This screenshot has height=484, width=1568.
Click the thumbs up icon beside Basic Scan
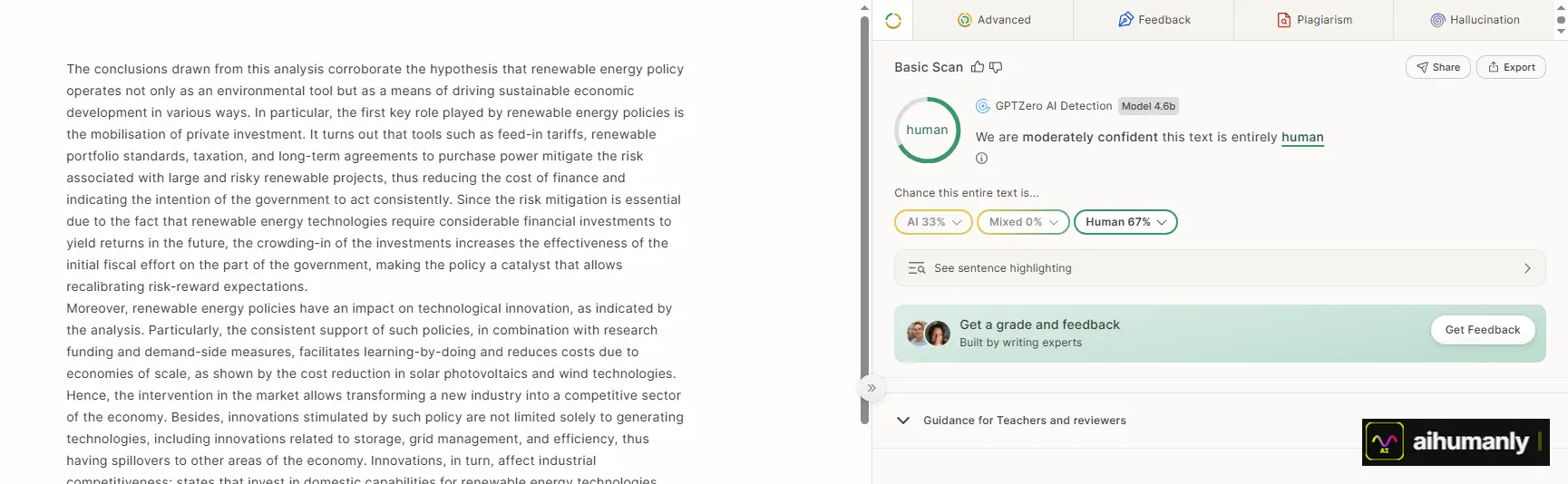(x=977, y=67)
